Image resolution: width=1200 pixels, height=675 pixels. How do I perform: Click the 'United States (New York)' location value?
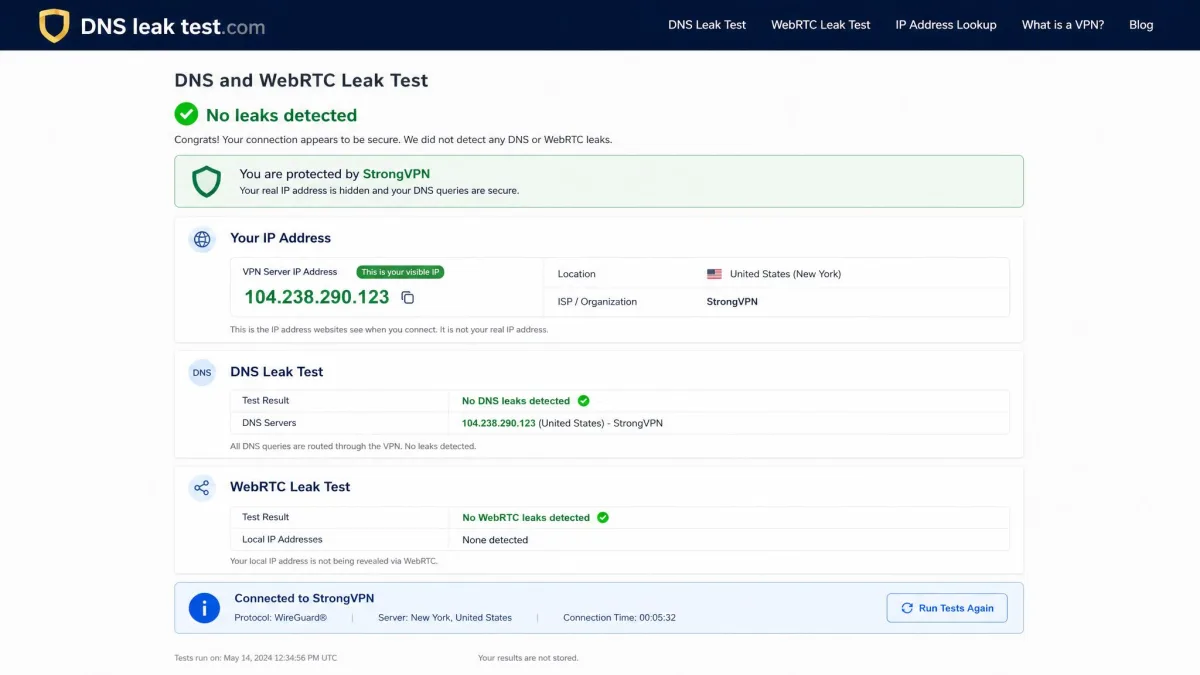(785, 274)
